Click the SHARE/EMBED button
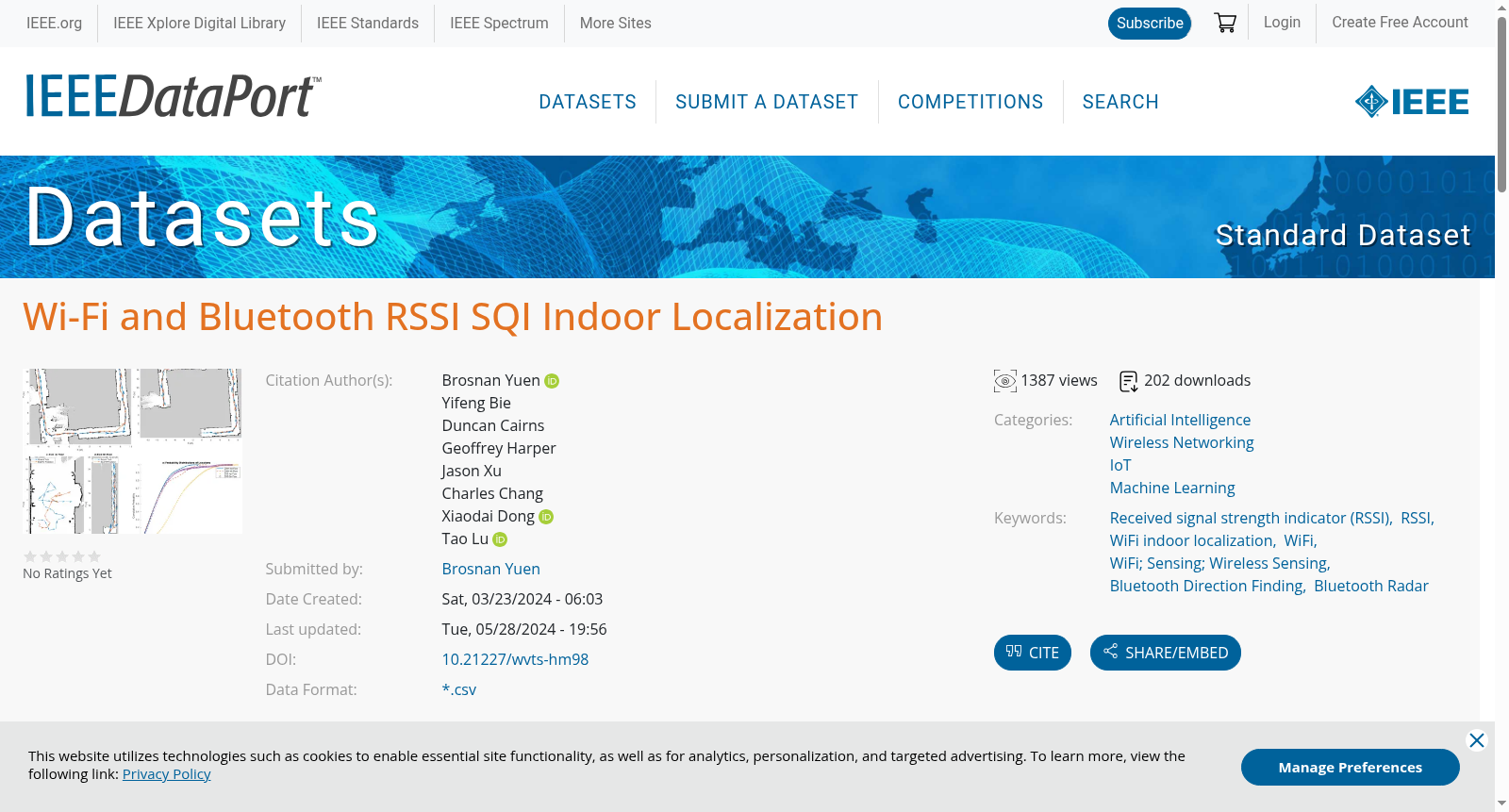1509x812 pixels. pos(1166,653)
